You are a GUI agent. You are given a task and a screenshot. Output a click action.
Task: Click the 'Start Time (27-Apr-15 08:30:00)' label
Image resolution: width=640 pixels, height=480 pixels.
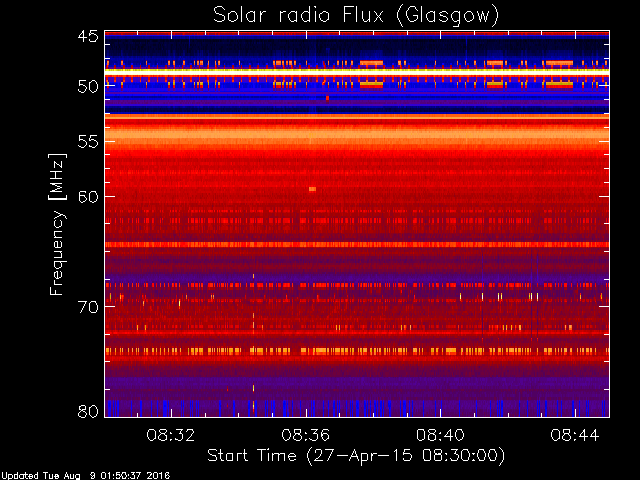[356, 456]
